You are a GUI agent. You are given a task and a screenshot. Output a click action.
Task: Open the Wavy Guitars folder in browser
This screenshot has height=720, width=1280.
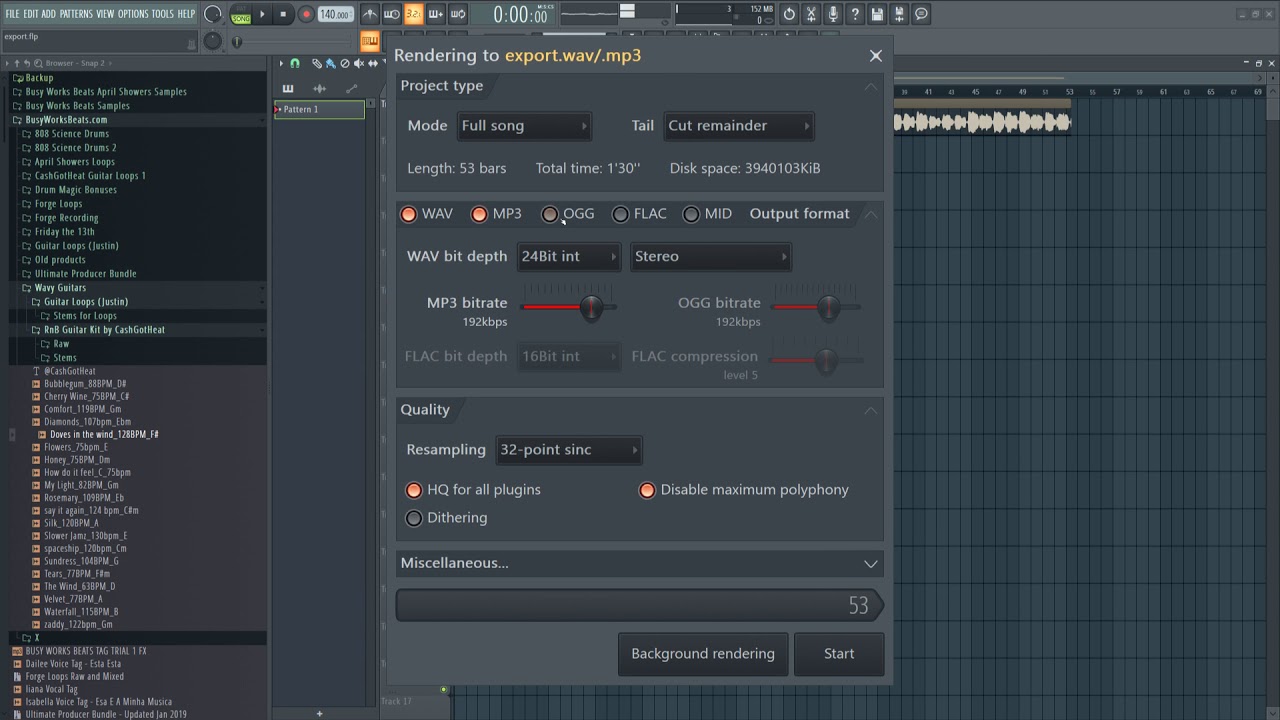pyautogui.click(x=60, y=288)
